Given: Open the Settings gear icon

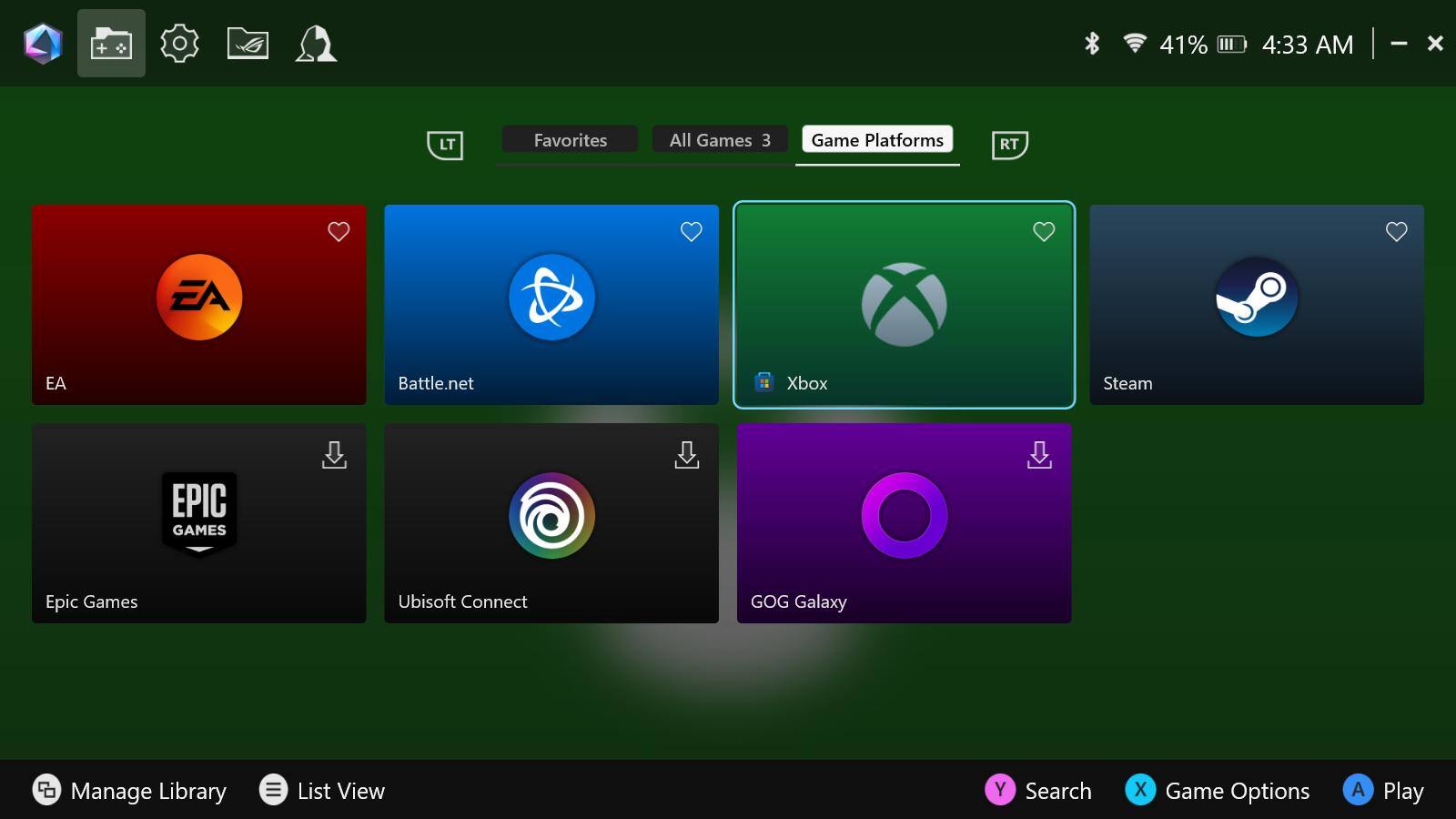Looking at the screenshot, I should (179, 44).
